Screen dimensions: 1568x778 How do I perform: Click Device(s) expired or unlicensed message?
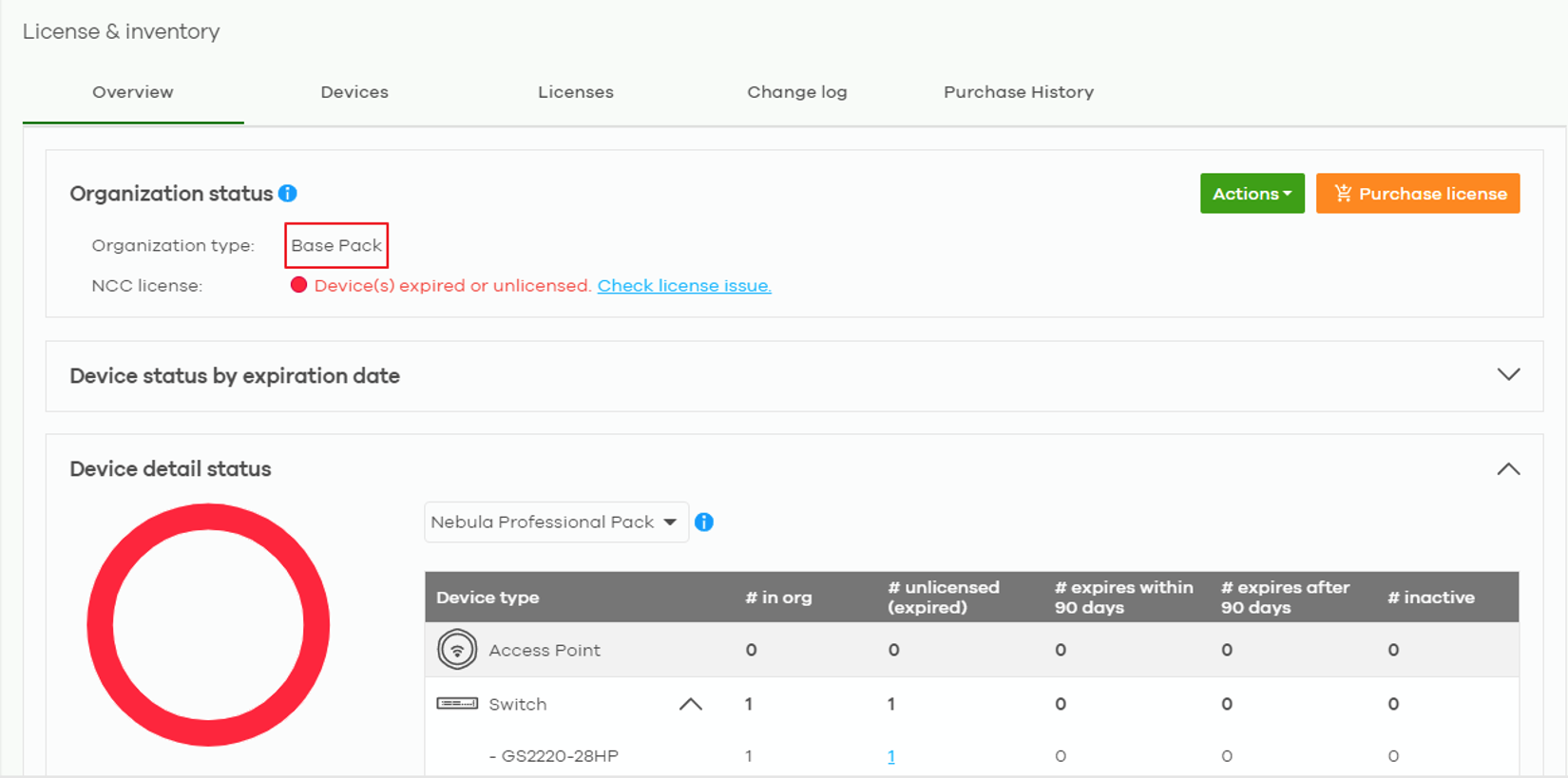452,286
